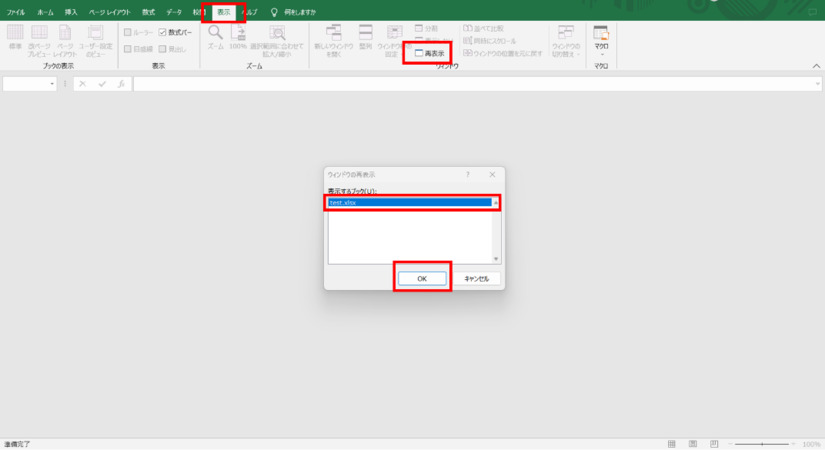The height and width of the screenshot is (450, 825).
Task: Toggle the ルーラー checkbox
Action: [128, 32]
